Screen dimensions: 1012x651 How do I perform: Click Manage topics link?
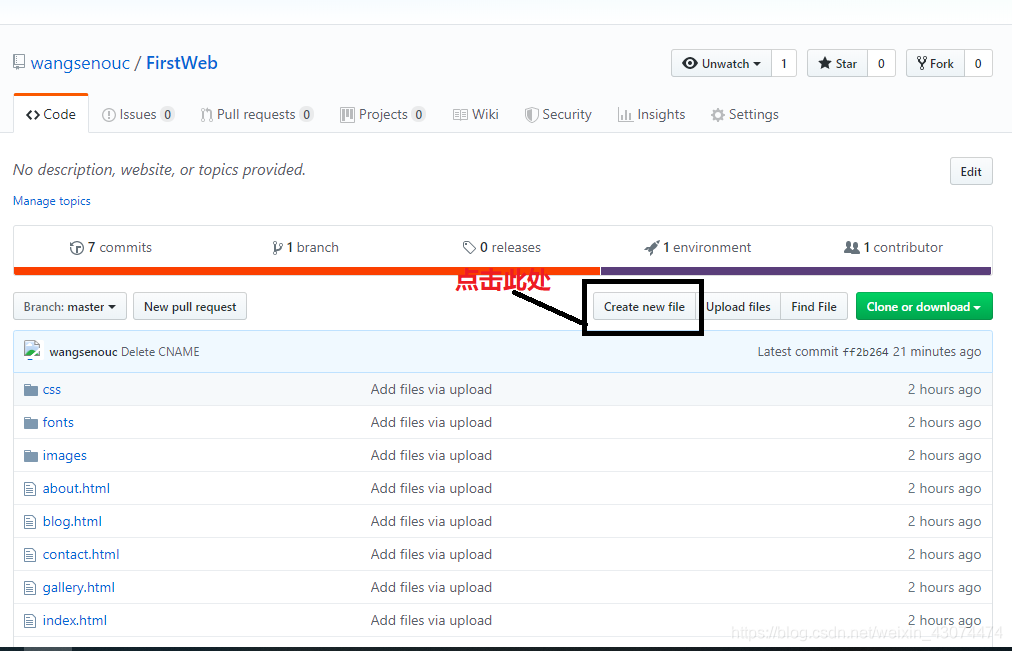pos(52,201)
